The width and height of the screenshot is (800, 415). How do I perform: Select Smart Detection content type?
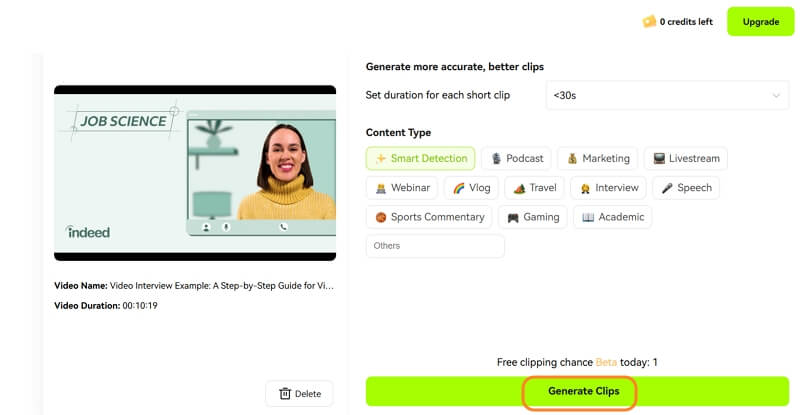click(420, 158)
